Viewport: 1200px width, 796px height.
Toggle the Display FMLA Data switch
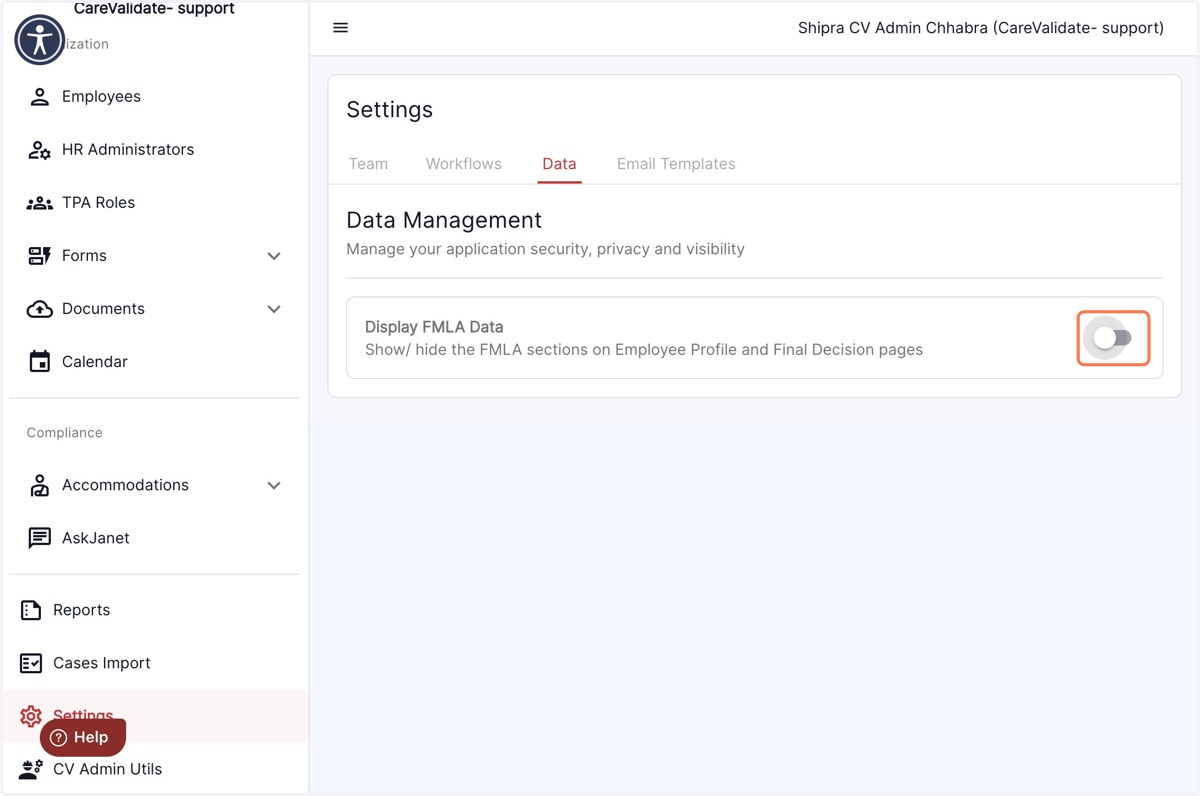coord(1113,338)
